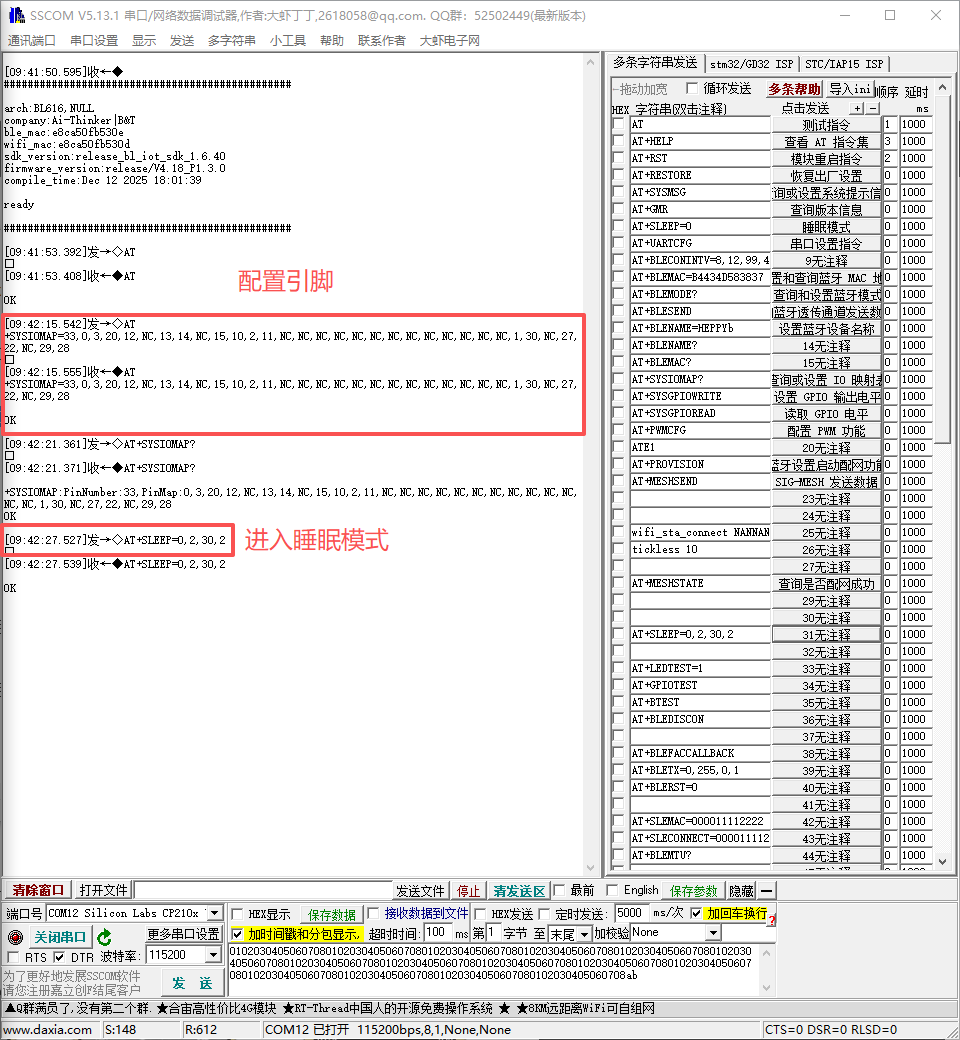The image size is (960, 1040).
Task: Click the AT+SYSIOMAP? string field
Action: tap(700, 379)
